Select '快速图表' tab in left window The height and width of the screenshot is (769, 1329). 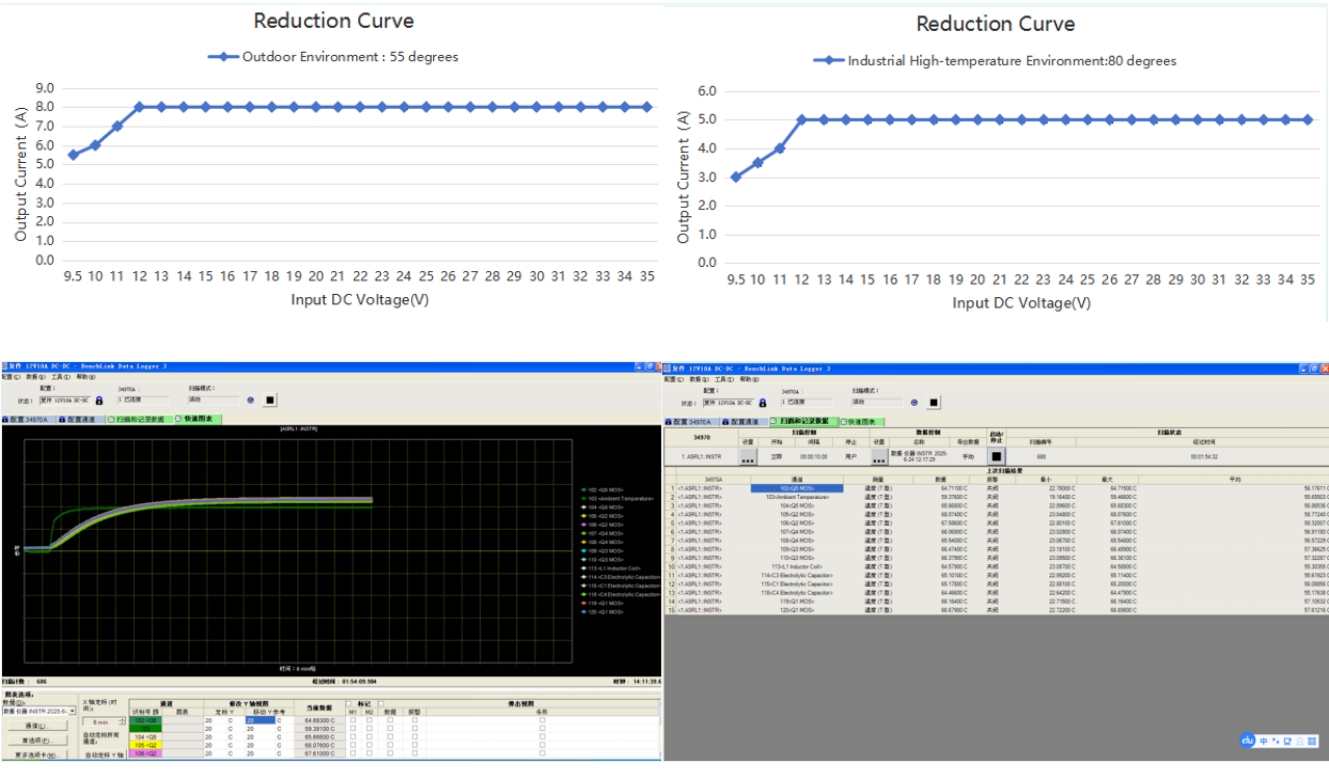(x=197, y=419)
